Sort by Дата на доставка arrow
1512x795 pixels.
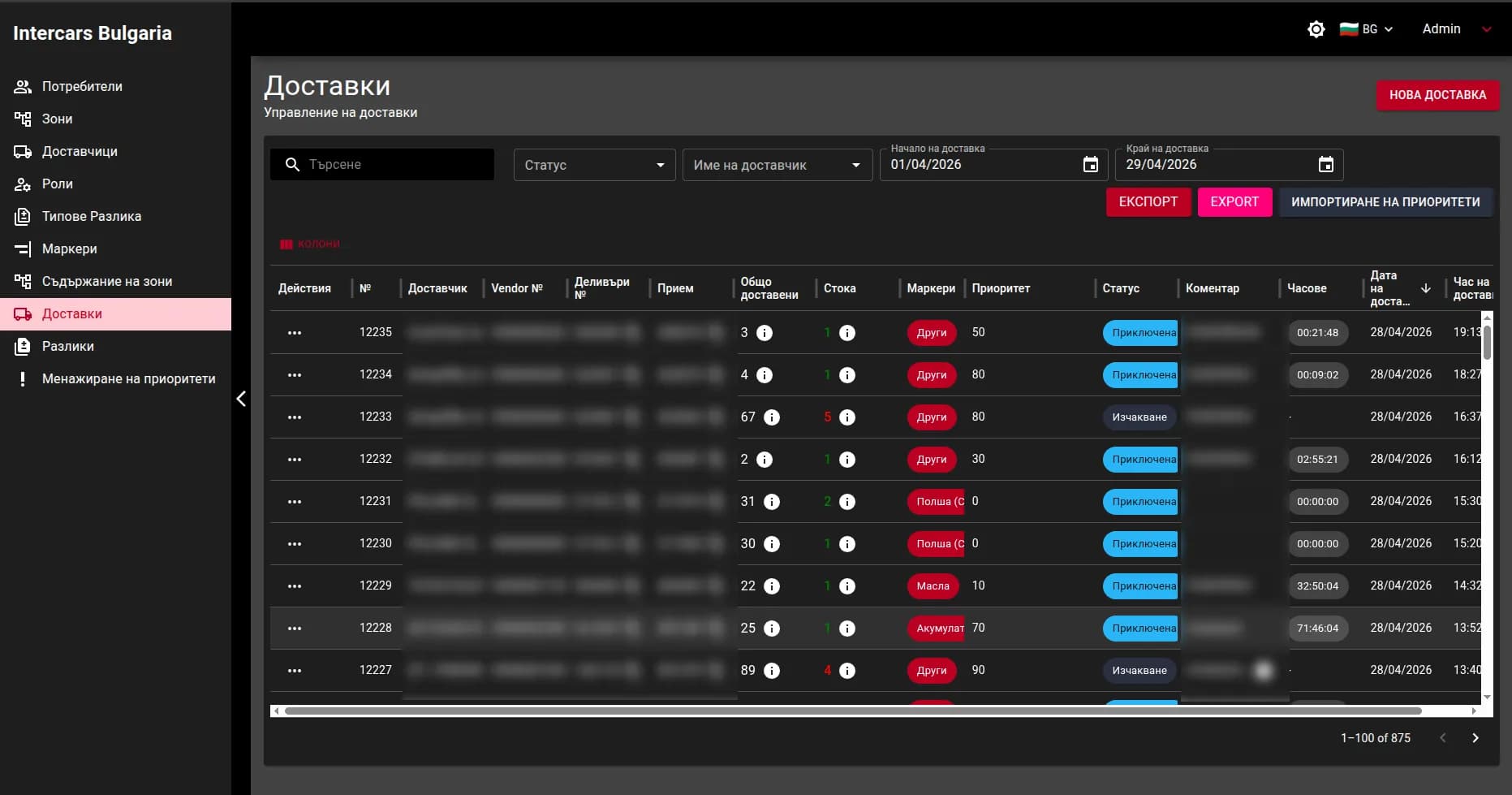click(1425, 288)
